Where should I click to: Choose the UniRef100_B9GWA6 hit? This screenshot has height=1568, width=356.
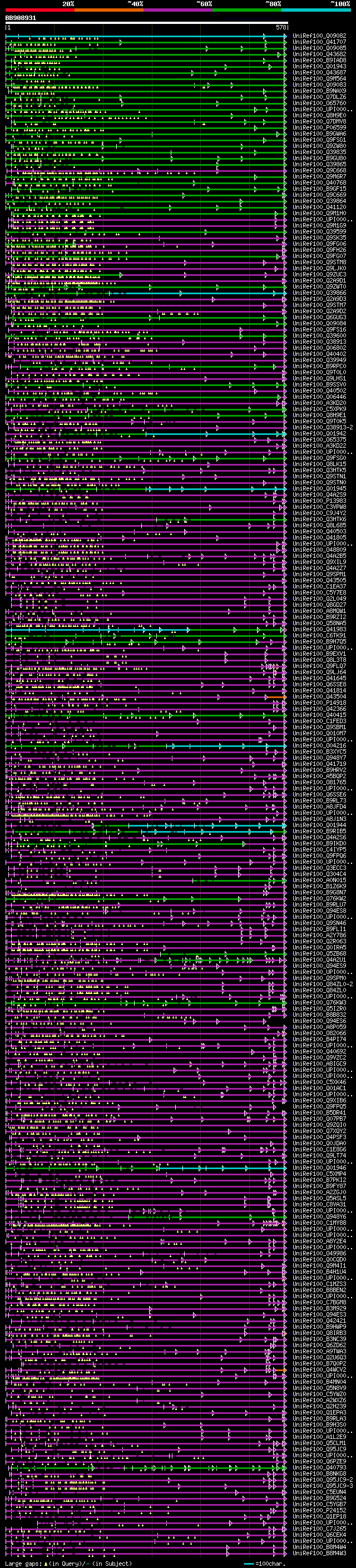[319, 134]
